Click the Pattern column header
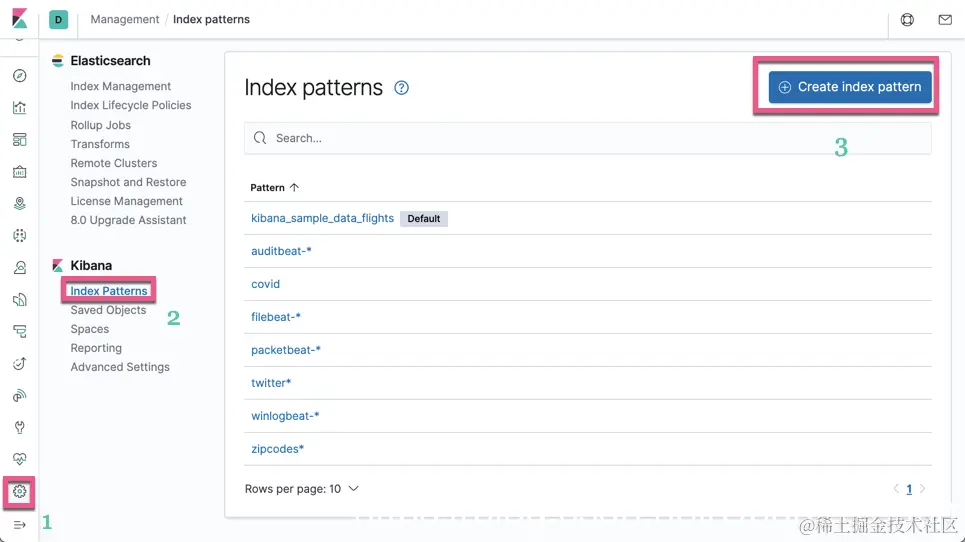965x542 pixels. [x=274, y=188]
